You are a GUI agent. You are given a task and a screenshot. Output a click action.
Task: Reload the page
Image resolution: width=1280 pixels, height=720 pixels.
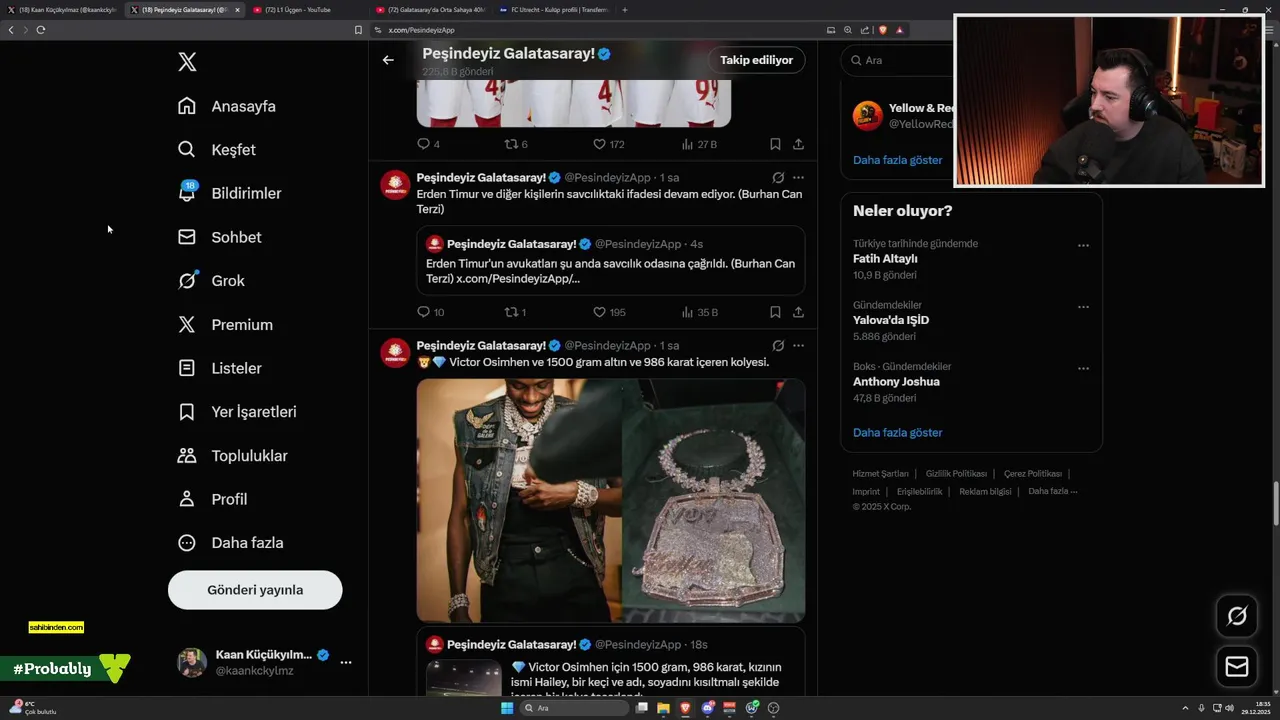pyautogui.click(x=41, y=30)
